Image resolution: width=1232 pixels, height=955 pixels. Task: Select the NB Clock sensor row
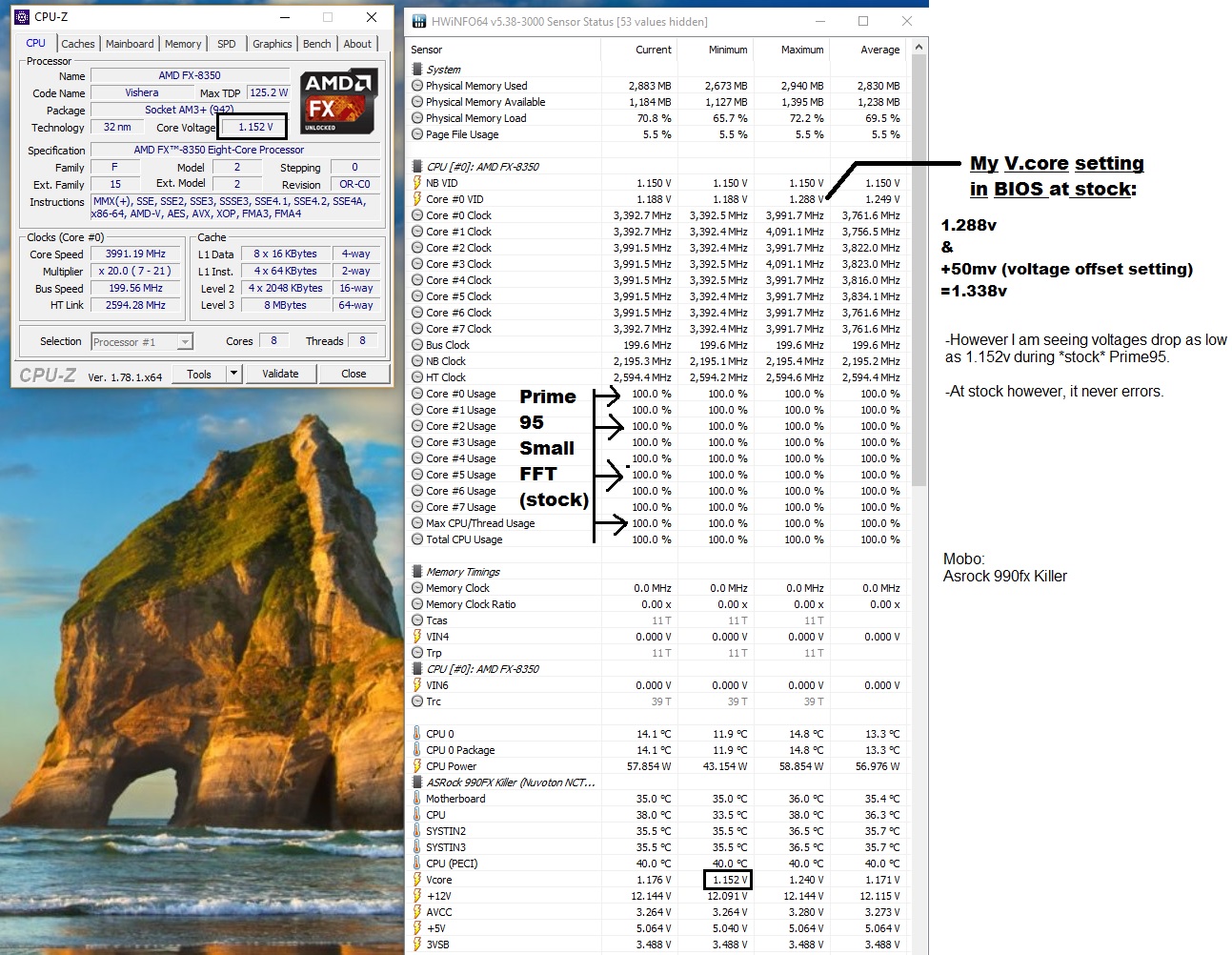656,361
